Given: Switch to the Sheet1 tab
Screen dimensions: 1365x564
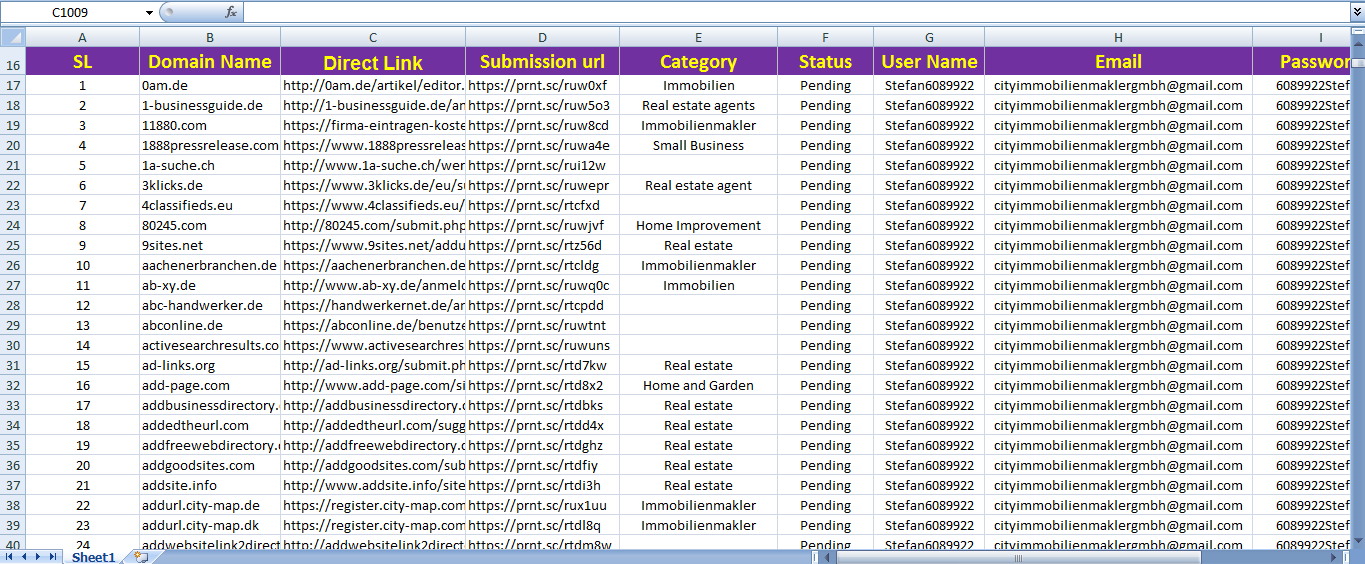Looking at the screenshot, I should (x=93, y=557).
